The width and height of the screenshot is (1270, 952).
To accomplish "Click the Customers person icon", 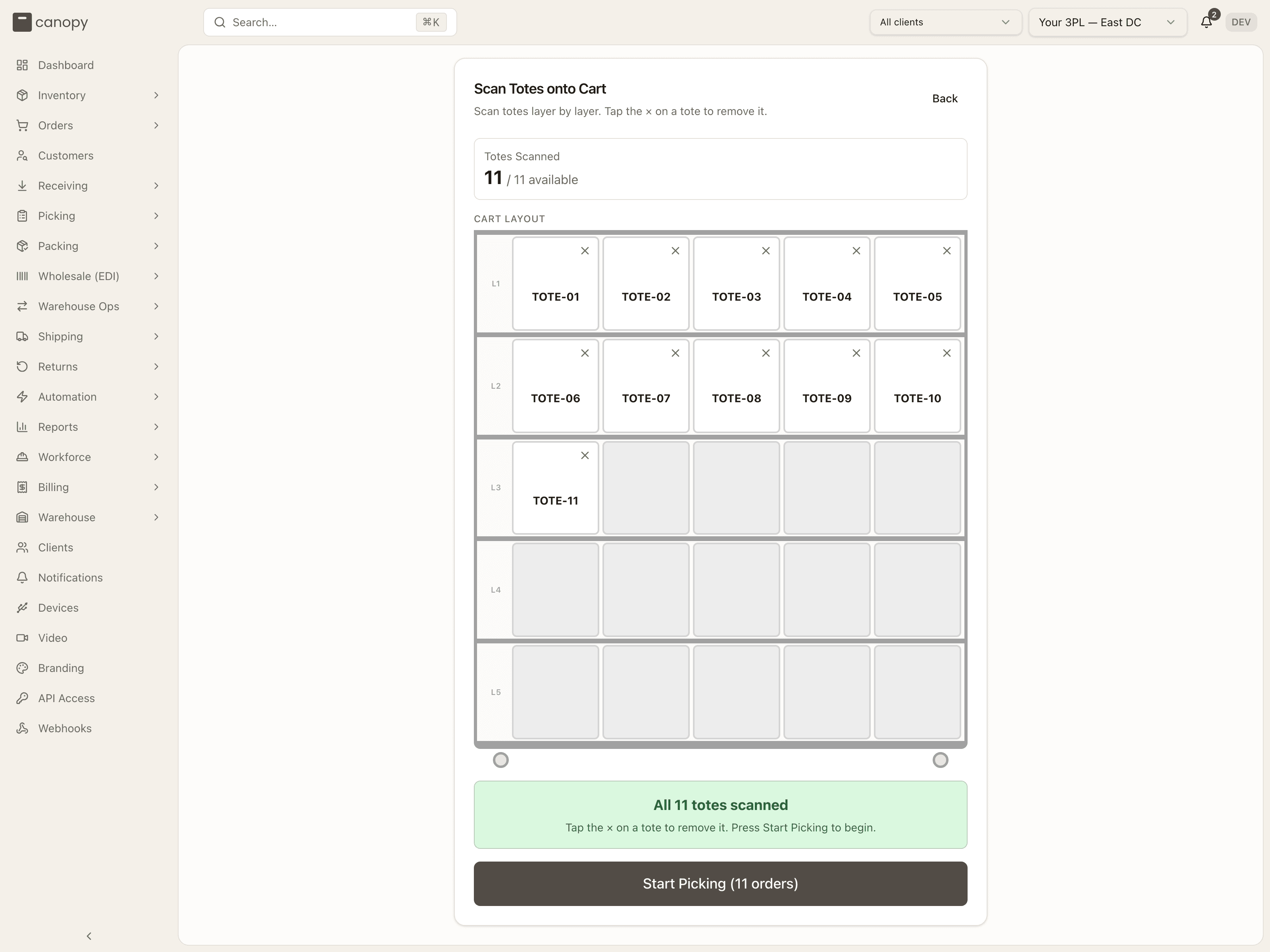I will (22, 155).
